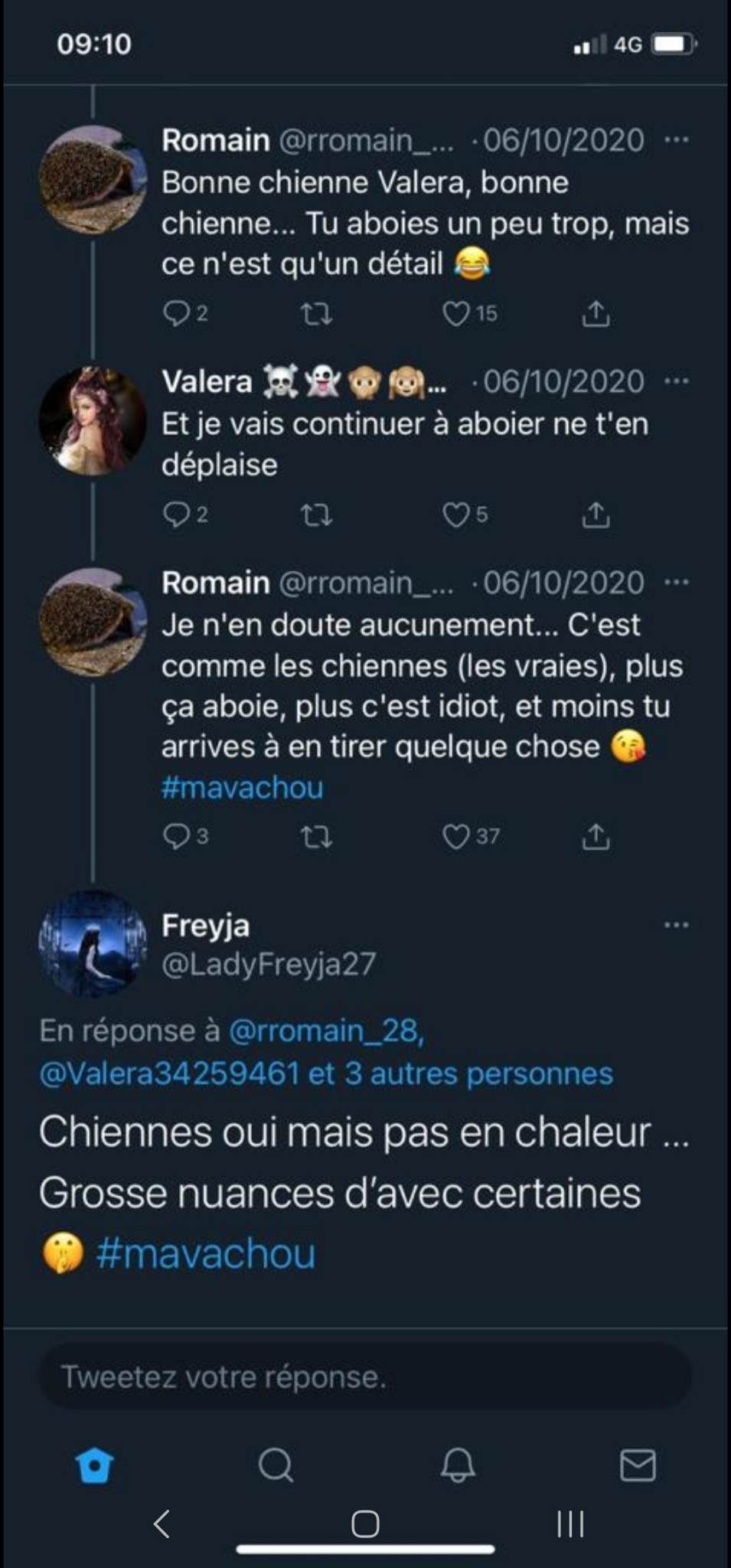Like Romain's tweet with 37 likes

pos(457,837)
